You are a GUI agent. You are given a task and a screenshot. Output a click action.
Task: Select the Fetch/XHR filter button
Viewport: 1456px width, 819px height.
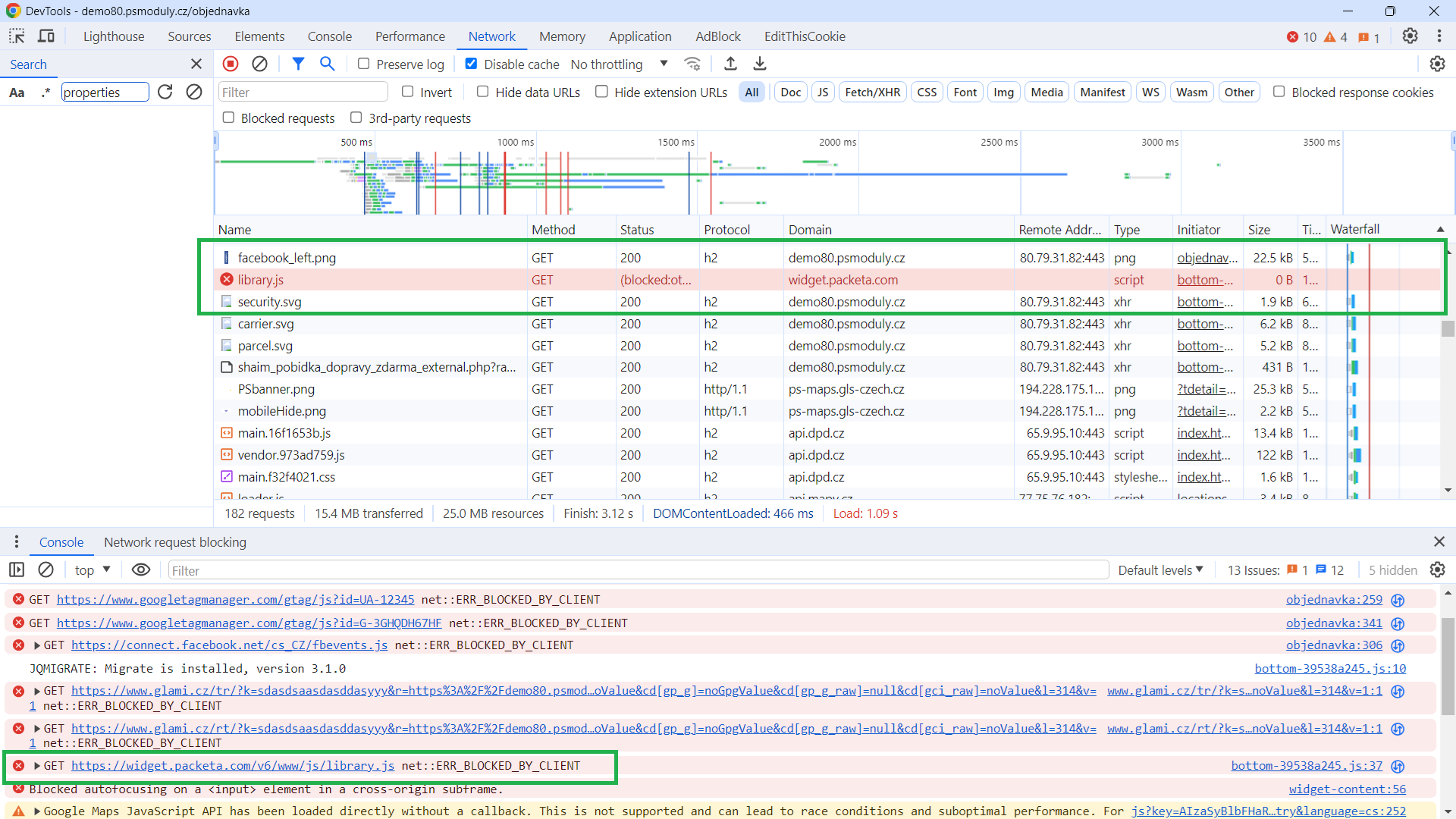point(872,93)
